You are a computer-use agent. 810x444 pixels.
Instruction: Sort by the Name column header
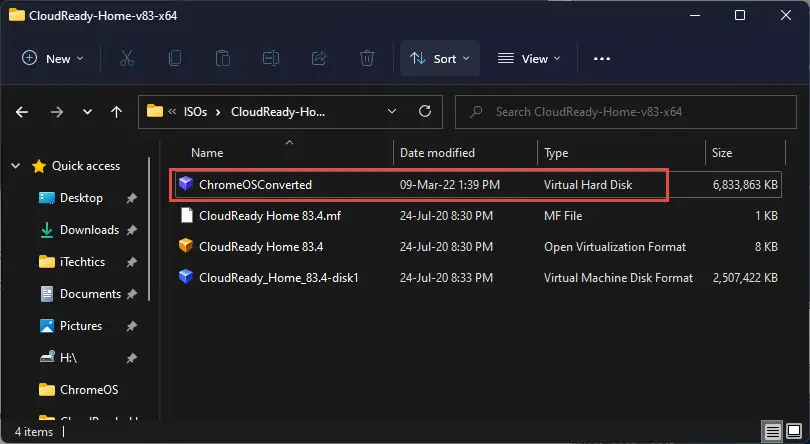[x=207, y=153]
